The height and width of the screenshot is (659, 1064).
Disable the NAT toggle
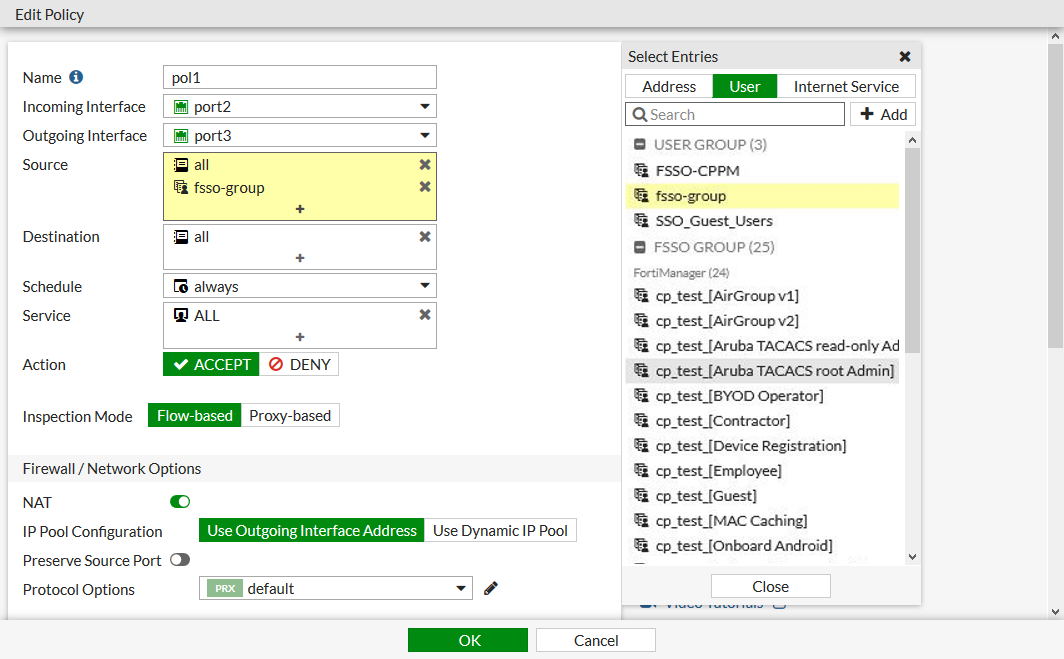[x=180, y=502]
